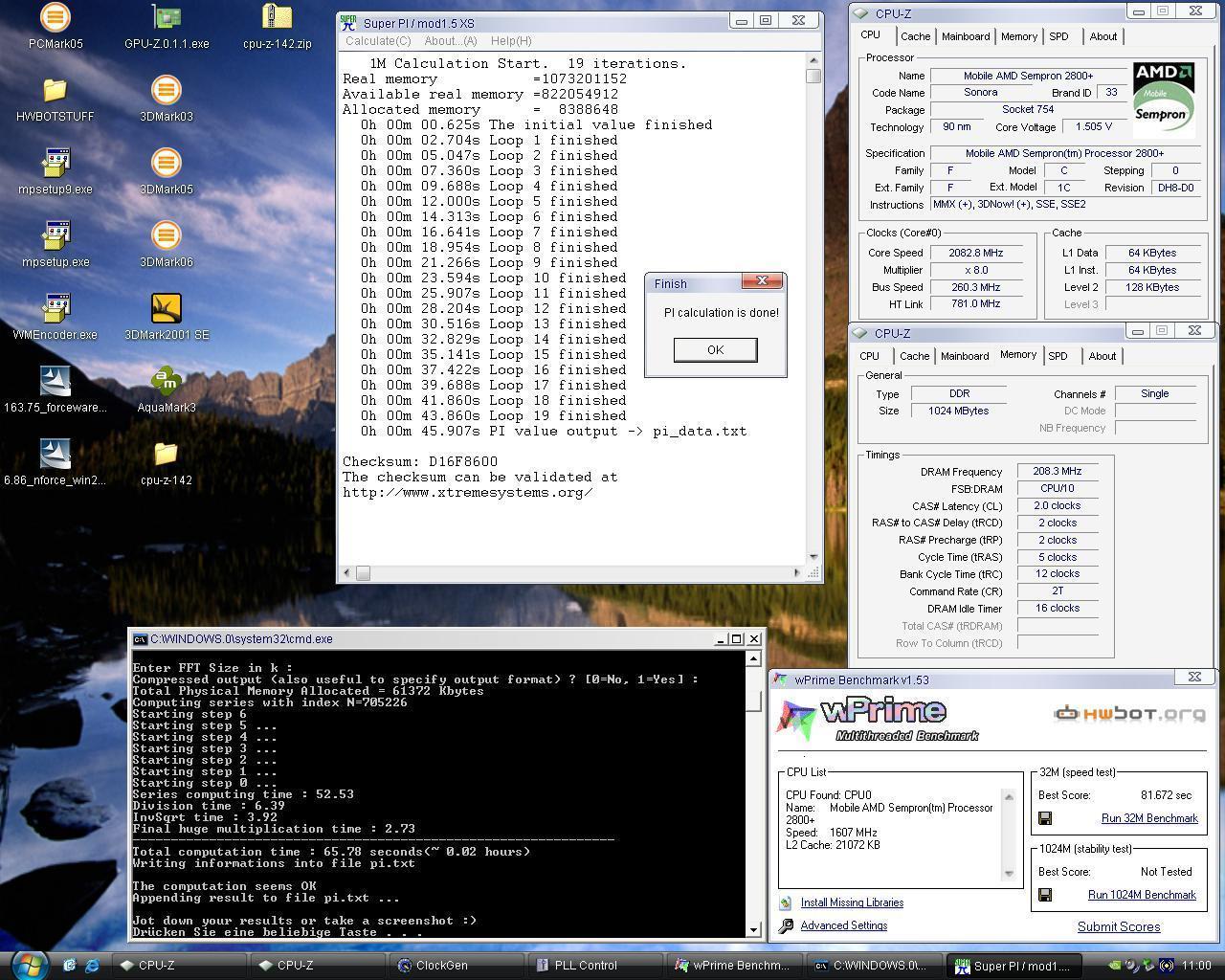Click the system clock showing 11:00
1225x980 pixels.
point(1196,965)
